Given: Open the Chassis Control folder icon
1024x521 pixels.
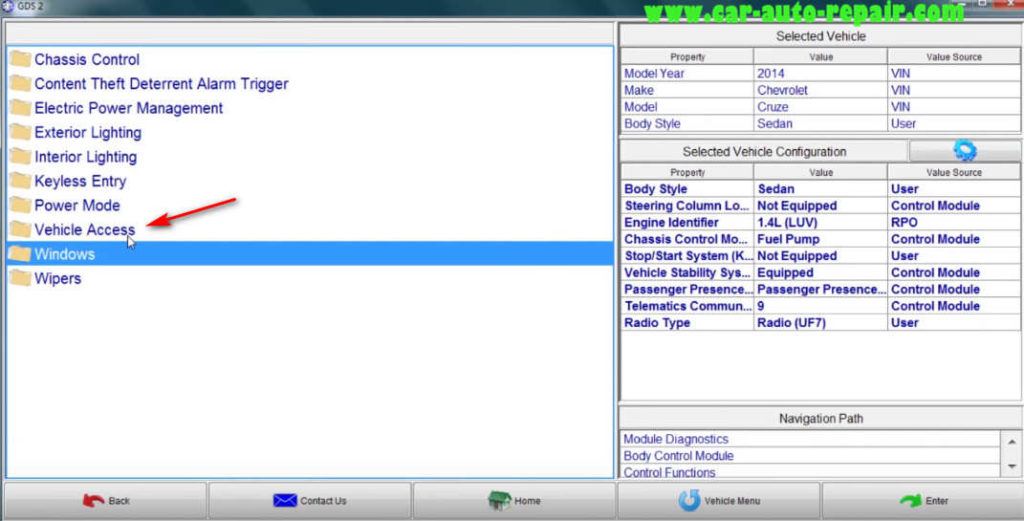Looking at the screenshot, I should tap(21, 59).
